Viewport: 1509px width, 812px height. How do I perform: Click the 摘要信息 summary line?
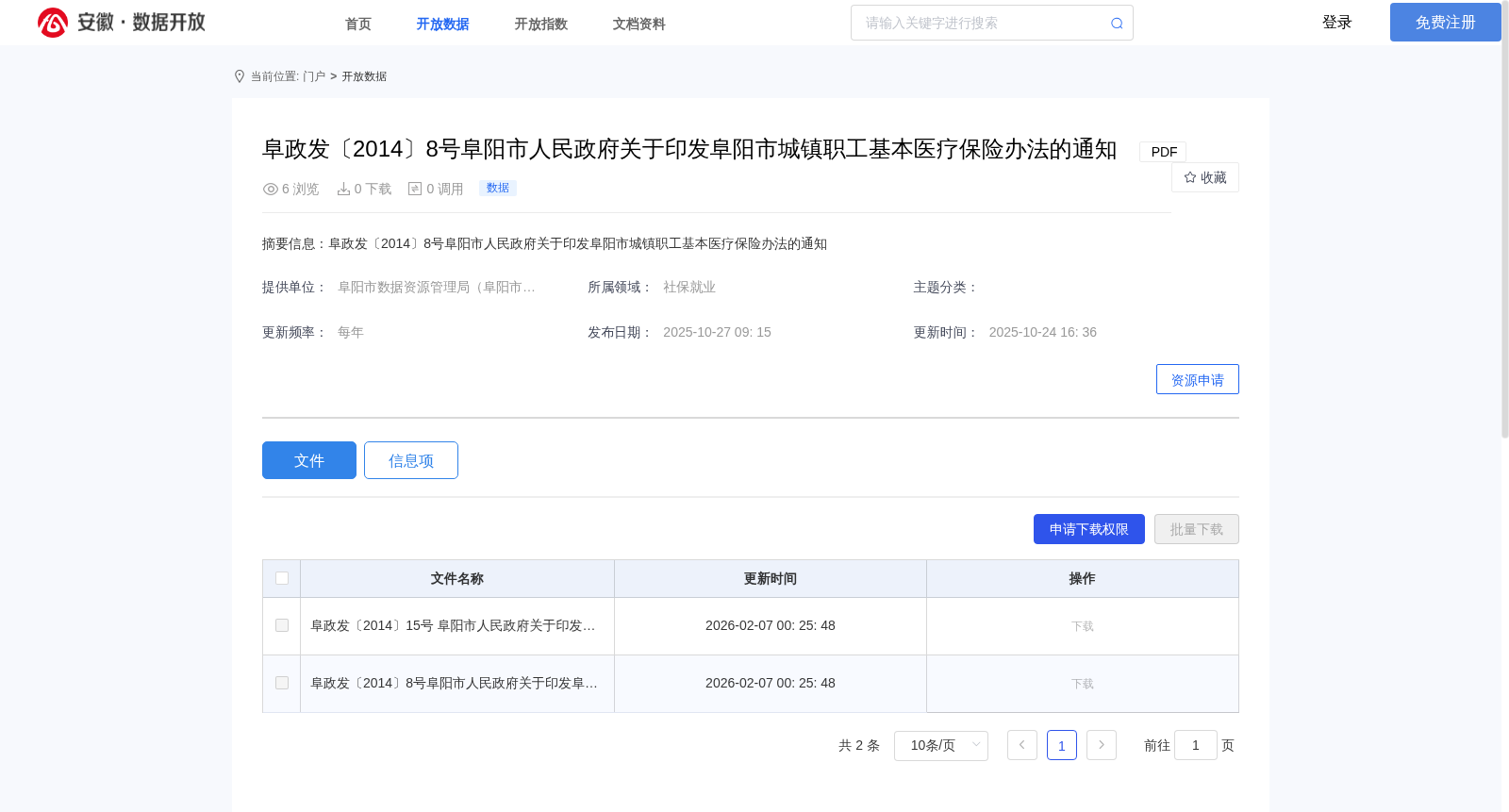(544, 243)
